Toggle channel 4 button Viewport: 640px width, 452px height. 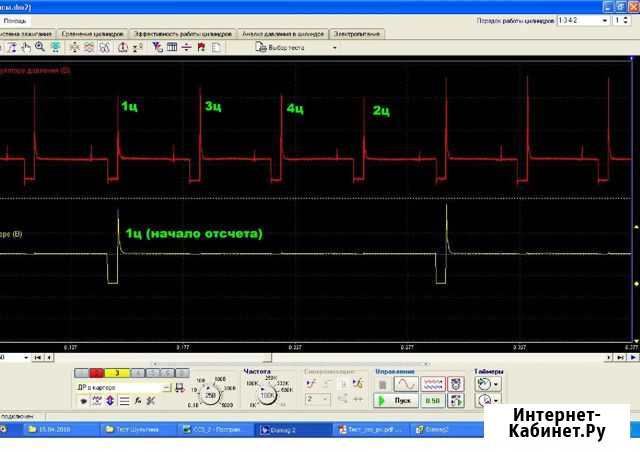click(138, 373)
